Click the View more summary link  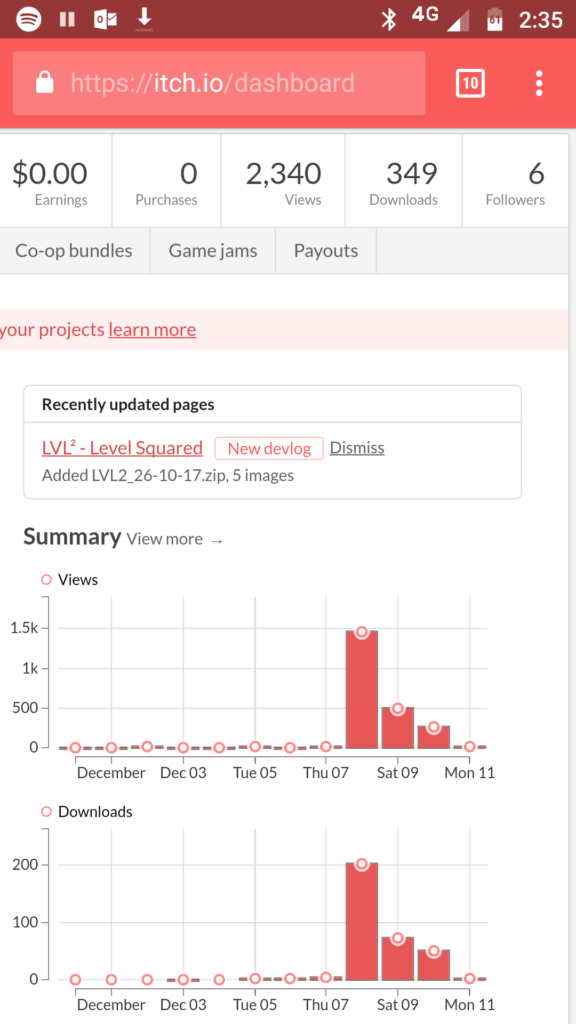click(175, 539)
